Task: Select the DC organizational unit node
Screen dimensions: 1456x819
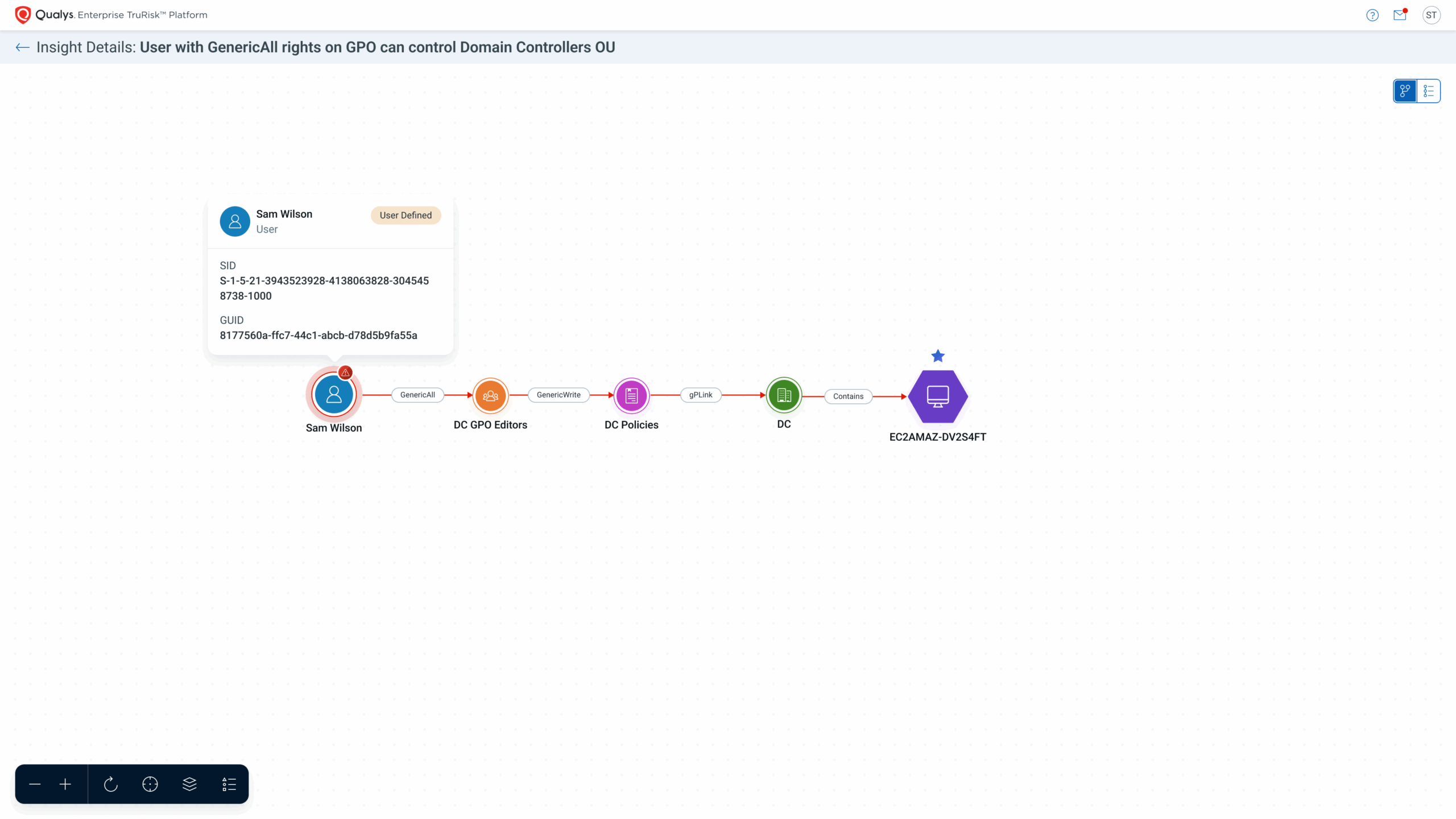Action: [x=784, y=395]
